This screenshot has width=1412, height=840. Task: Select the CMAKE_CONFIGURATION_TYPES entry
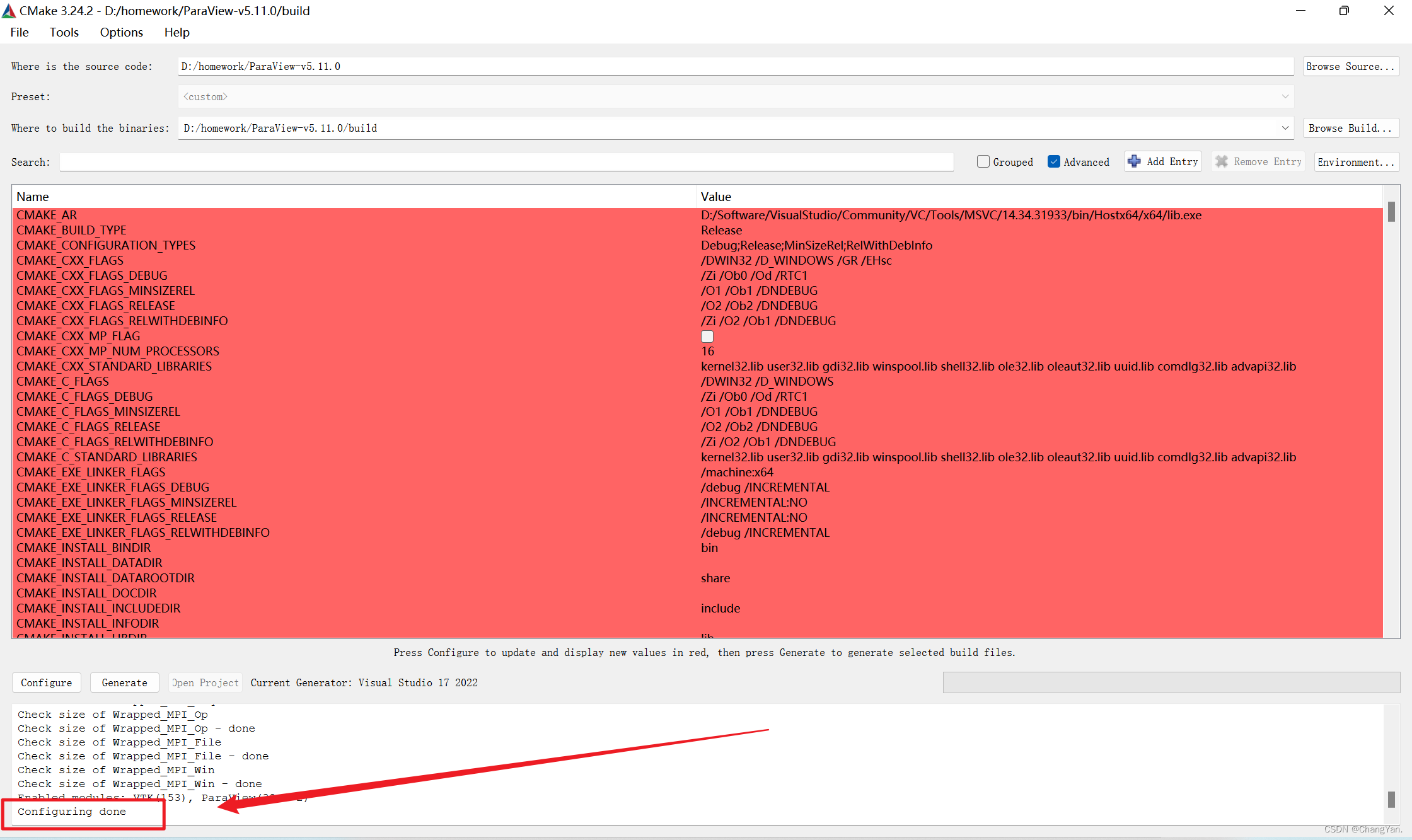106,245
